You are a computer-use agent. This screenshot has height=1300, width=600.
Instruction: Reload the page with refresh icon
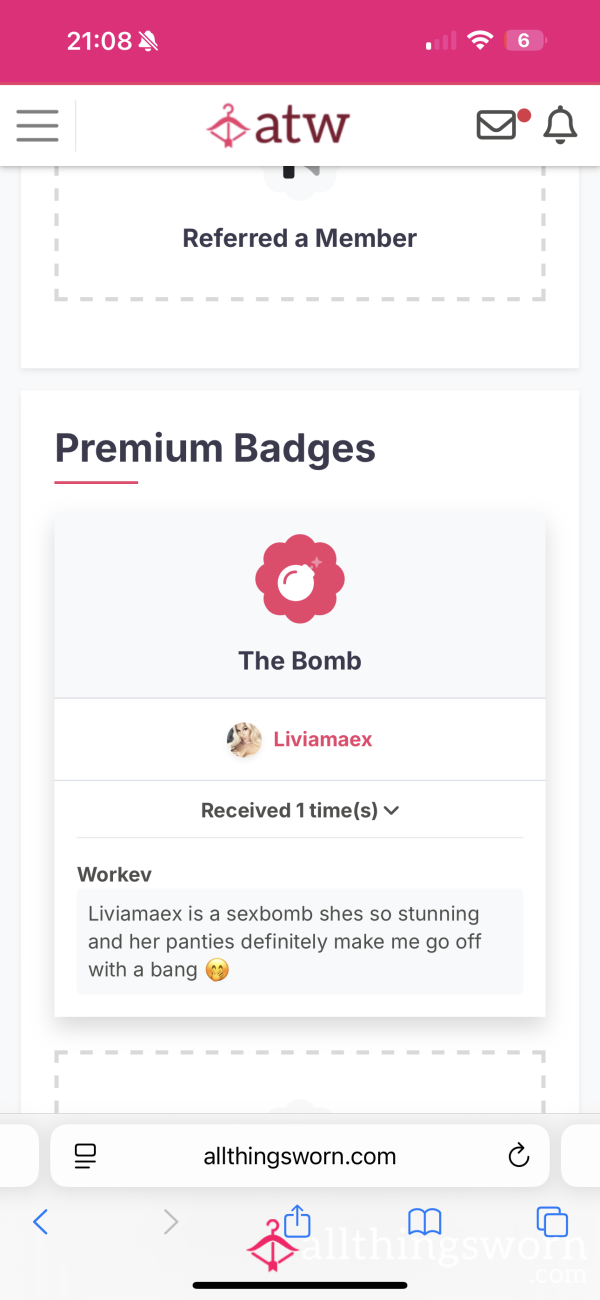(x=518, y=1157)
